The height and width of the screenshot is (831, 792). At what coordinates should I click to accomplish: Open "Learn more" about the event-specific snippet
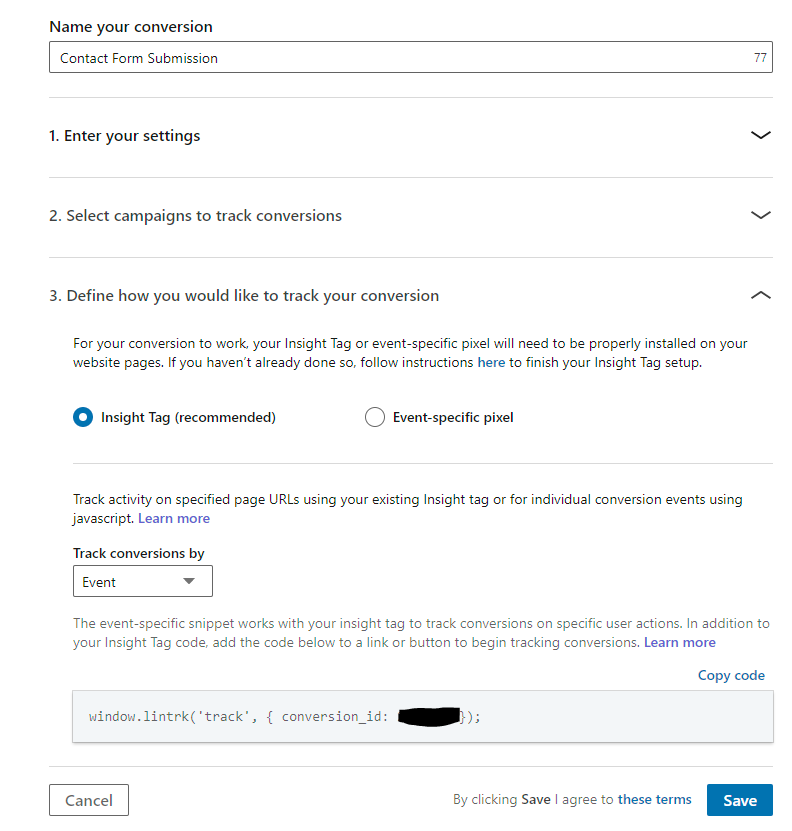(x=680, y=642)
